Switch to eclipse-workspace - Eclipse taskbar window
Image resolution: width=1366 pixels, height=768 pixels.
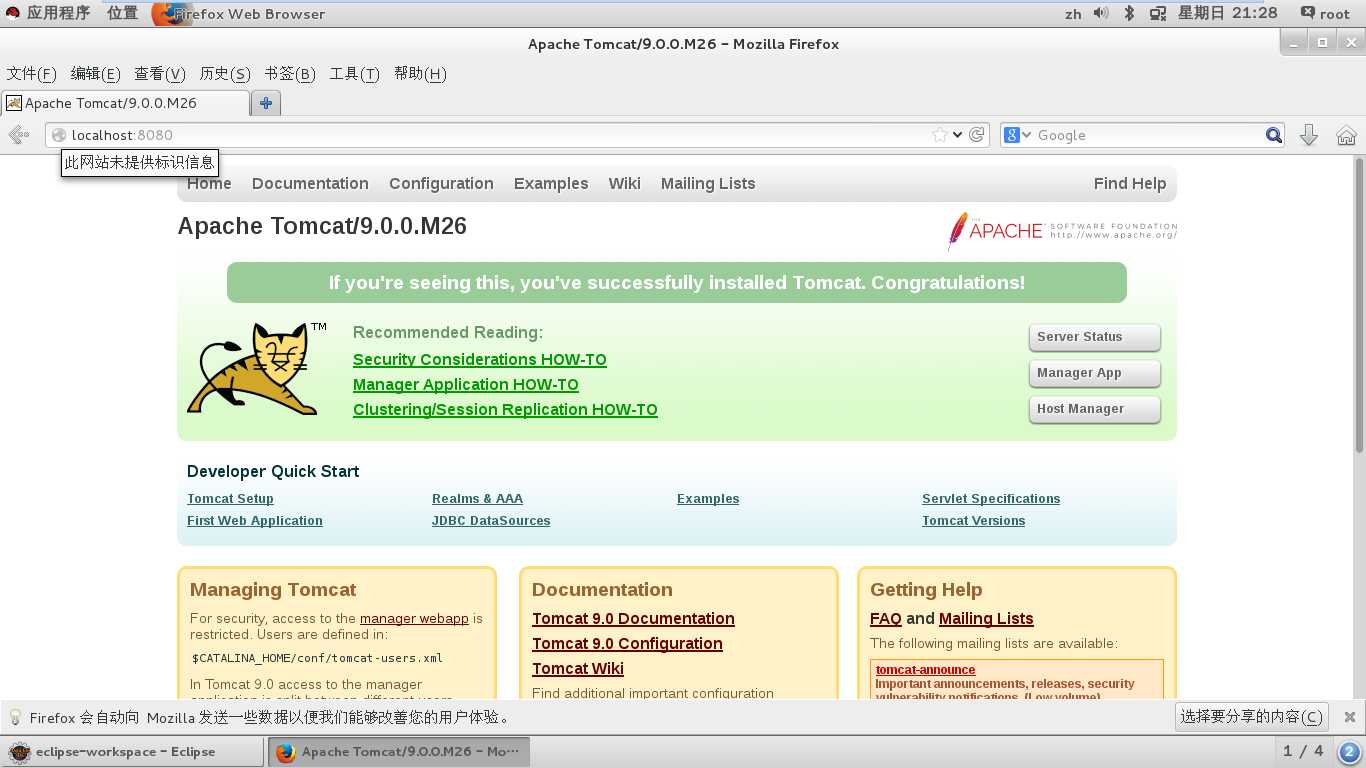(131, 752)
